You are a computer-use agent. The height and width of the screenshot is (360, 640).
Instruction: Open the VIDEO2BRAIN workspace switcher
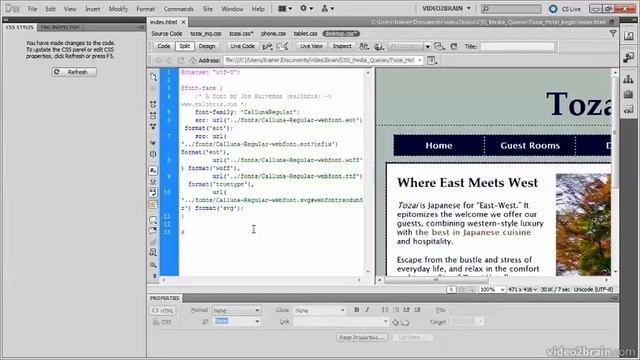[x=446, y=9]
